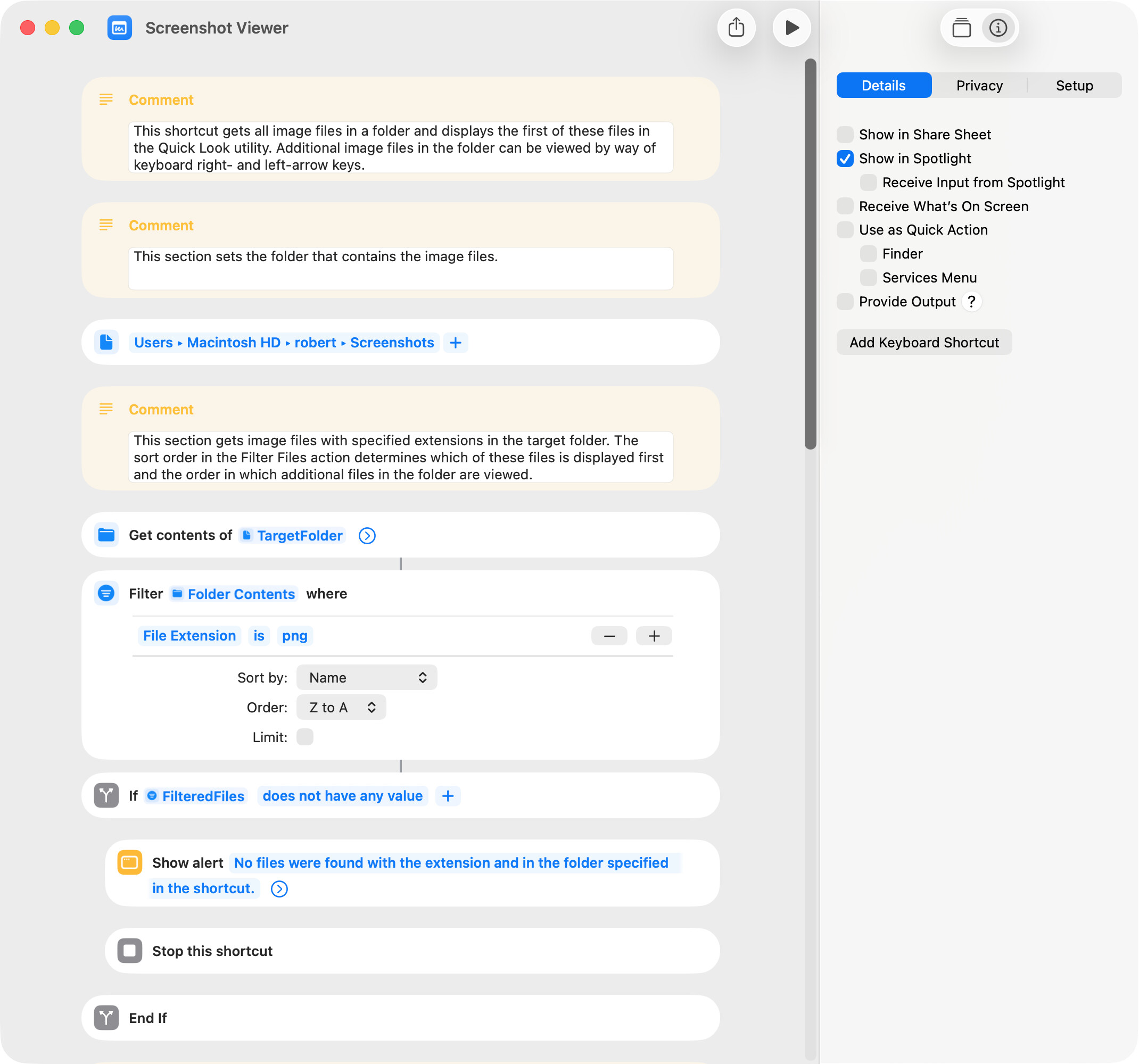Switch to the Setup tab
This screenshot has height=1064, width=1139.
tap(1074, 85)
